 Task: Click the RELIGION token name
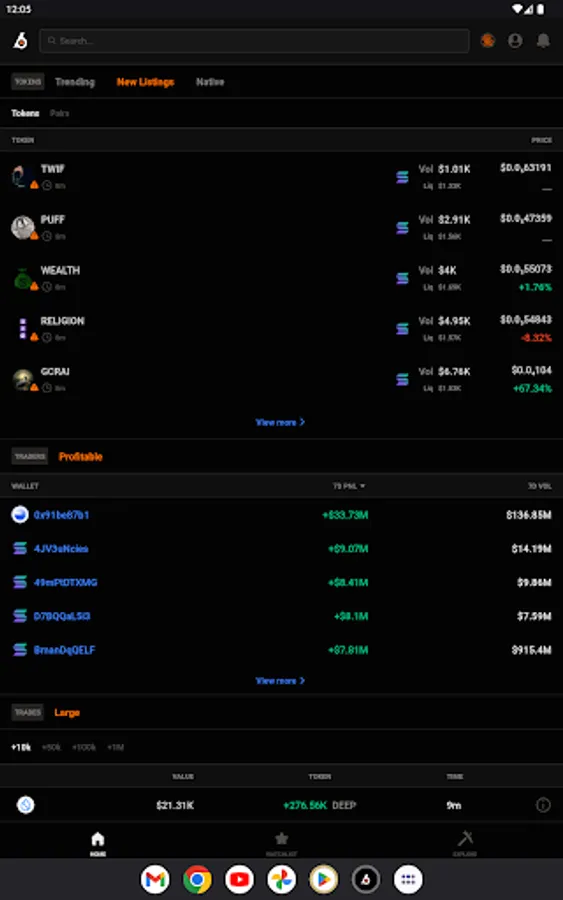(63, 320)
